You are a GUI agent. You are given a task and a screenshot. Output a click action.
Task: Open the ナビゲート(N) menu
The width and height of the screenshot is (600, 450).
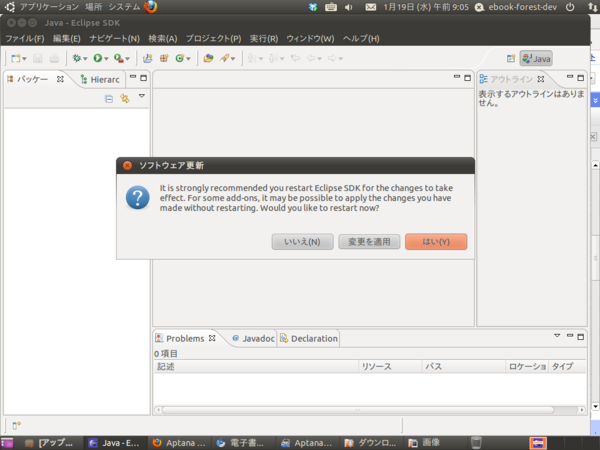[x=114, y=39]
